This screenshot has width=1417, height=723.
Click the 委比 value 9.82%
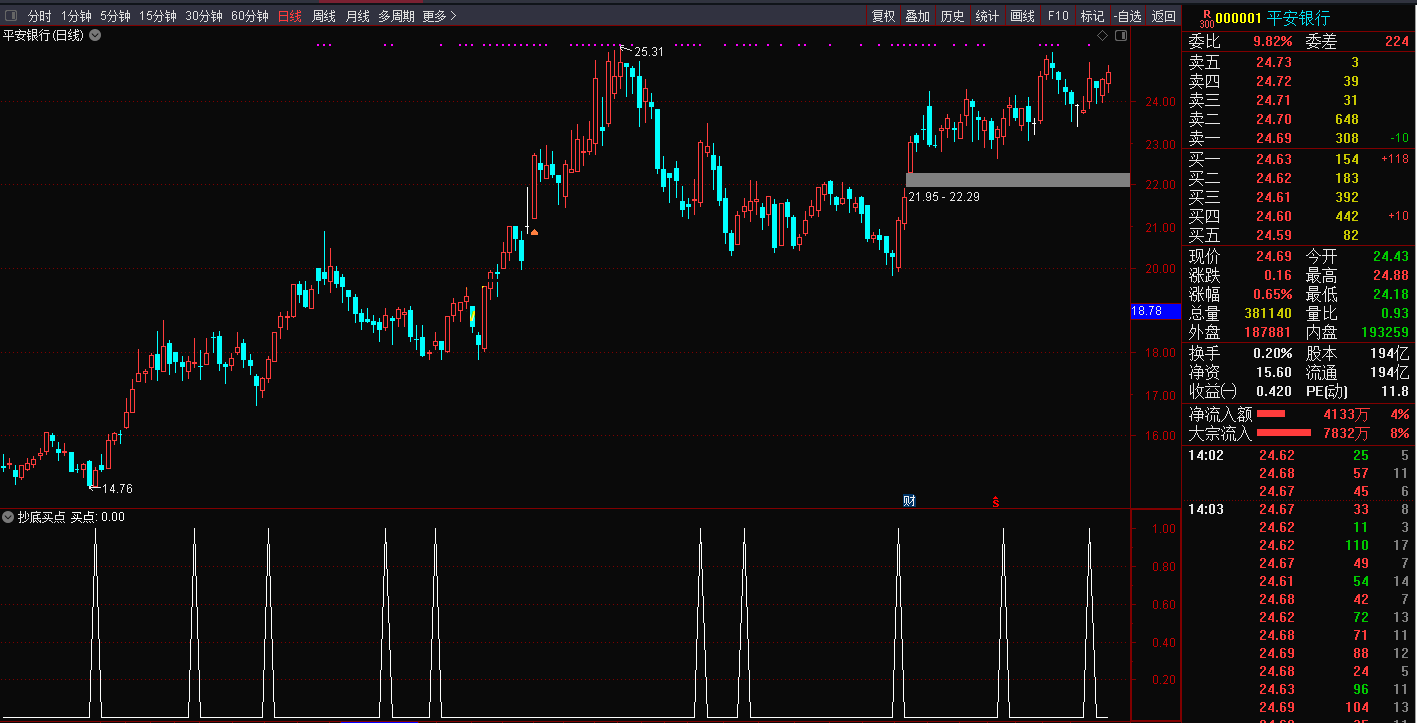1272,41
